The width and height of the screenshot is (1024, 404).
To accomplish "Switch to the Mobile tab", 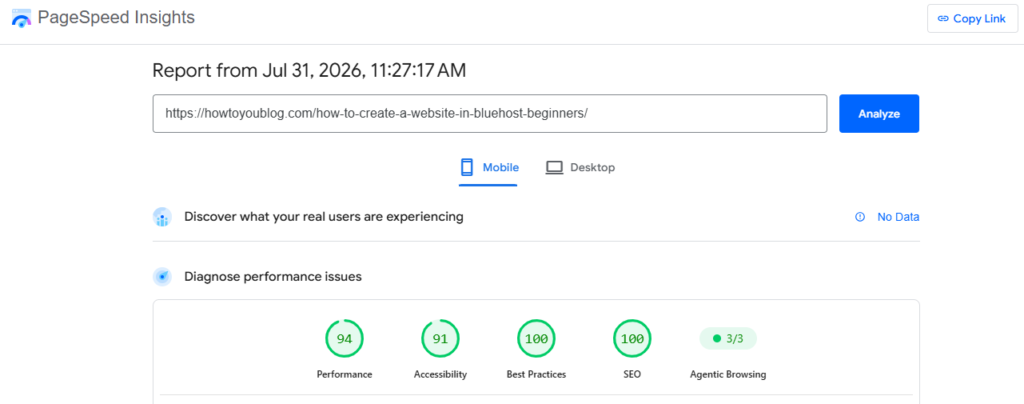I will [488, 168].
